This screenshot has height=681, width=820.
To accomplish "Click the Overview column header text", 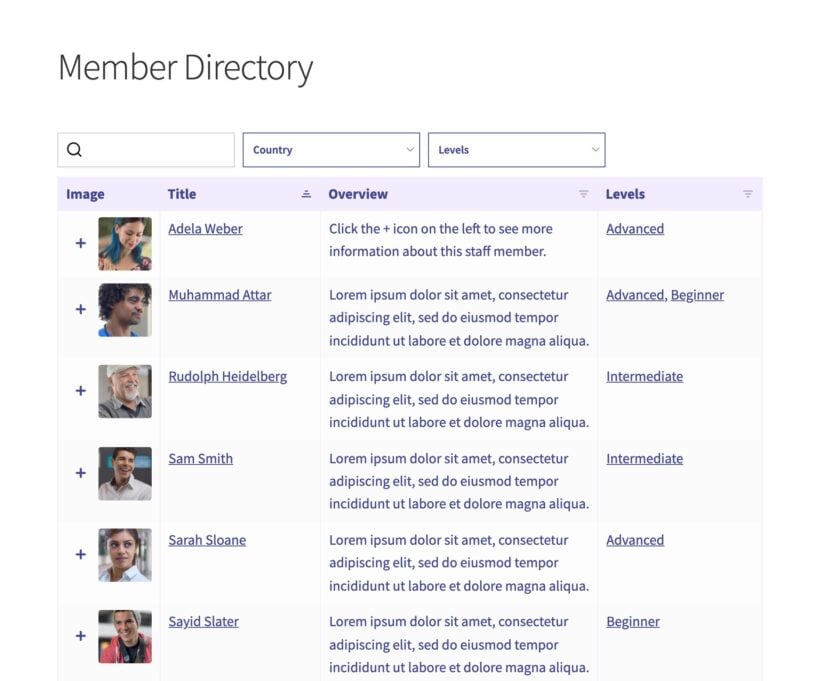I will tap(358, 194).
